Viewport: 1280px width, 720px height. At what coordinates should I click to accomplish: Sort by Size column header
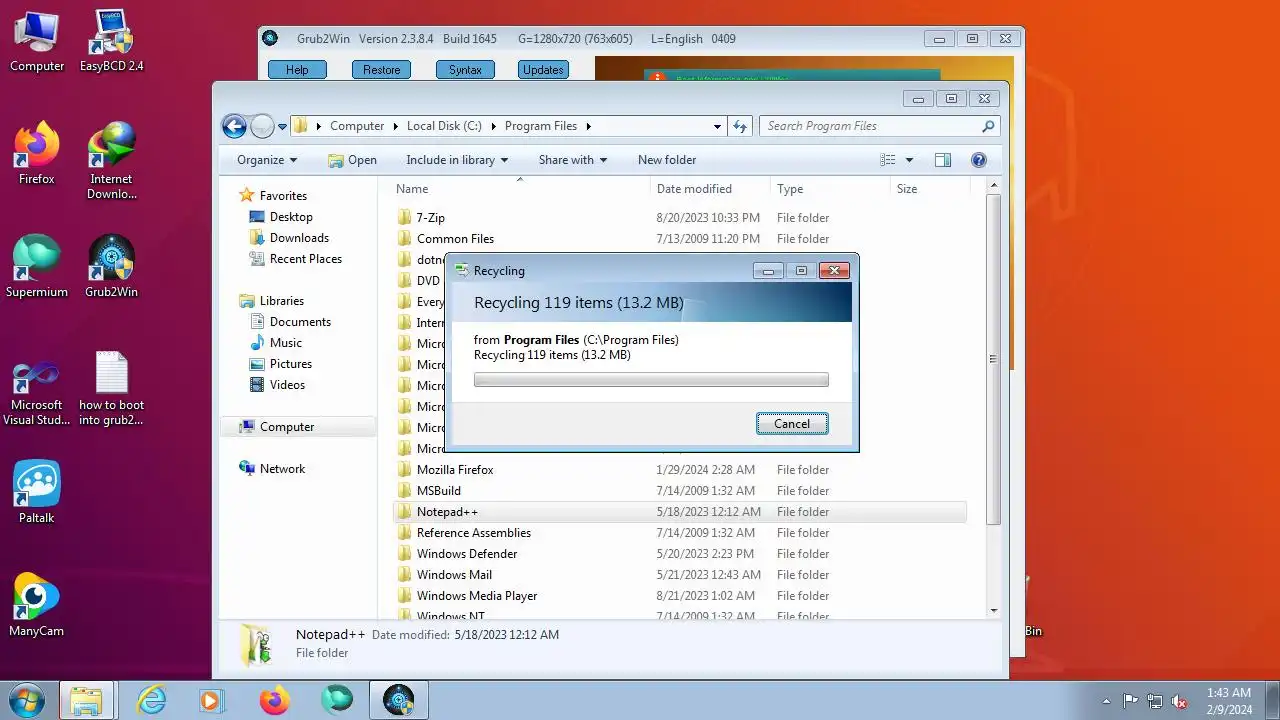[929, 188]
